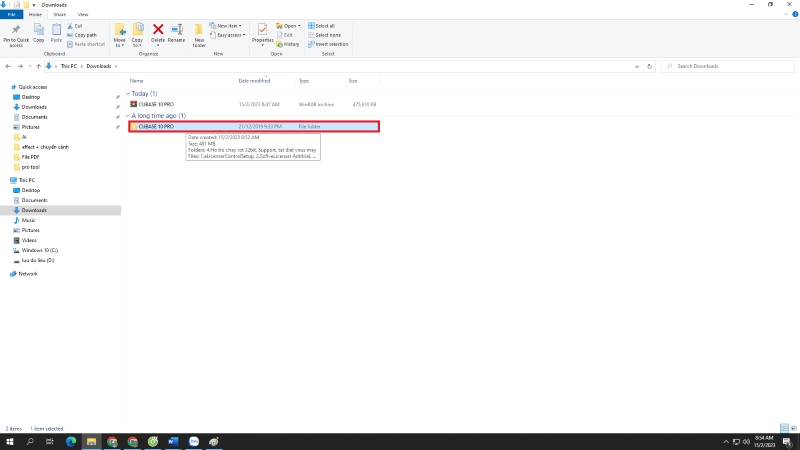This screenshot has height=450, width=800.
Task: Select the CUBASE 10 PRO WinRAR archive
Action: pos(254,105)
